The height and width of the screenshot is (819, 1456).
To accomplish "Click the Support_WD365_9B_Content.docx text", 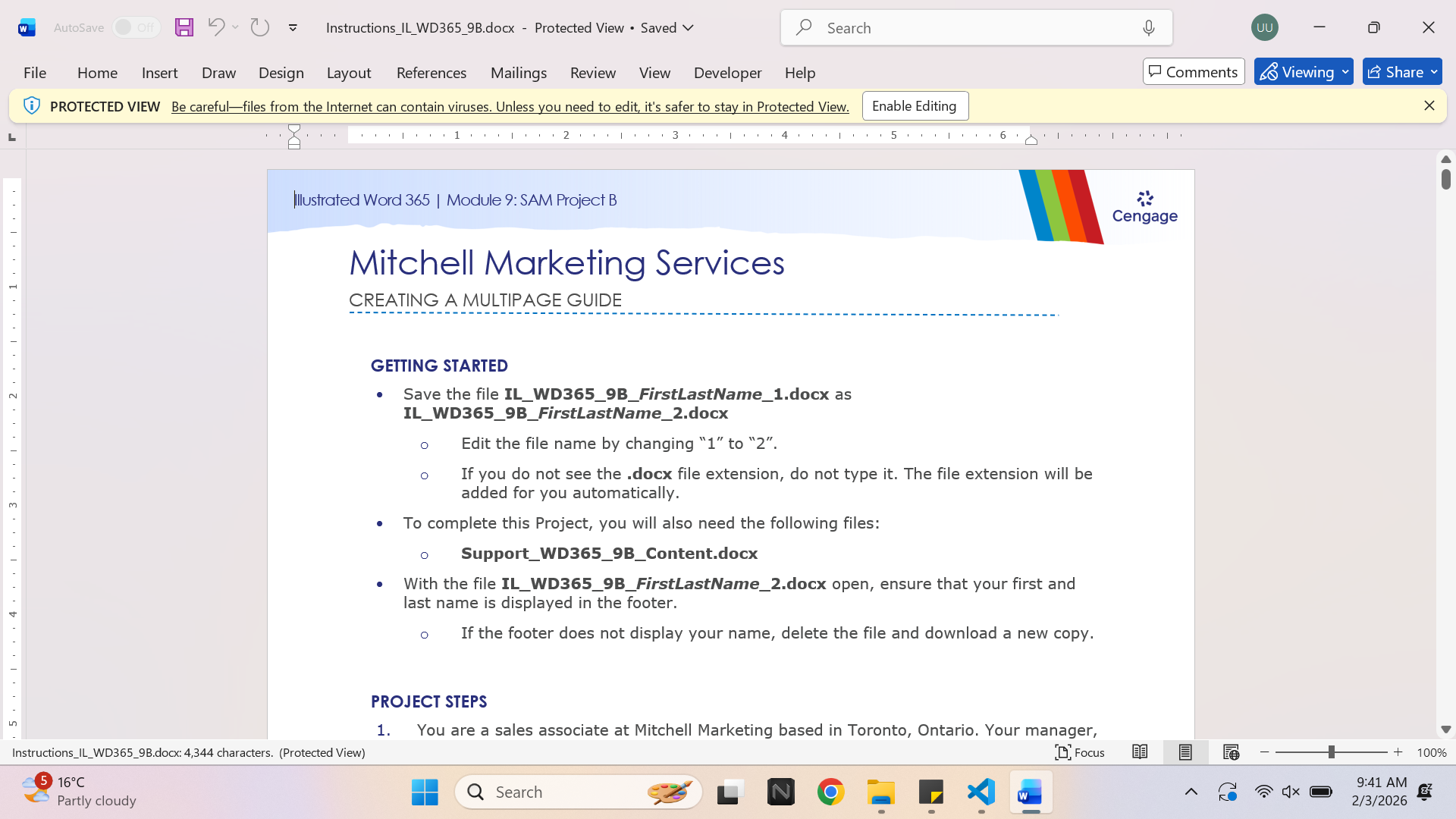I will 609,554.
